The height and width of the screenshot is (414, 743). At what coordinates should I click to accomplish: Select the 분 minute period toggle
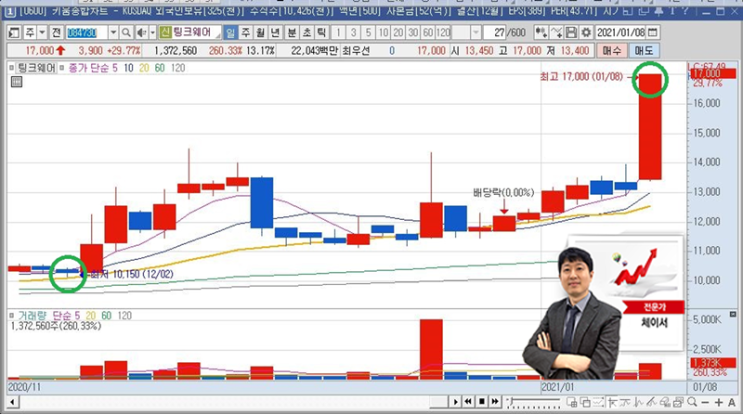pos(291,33)
